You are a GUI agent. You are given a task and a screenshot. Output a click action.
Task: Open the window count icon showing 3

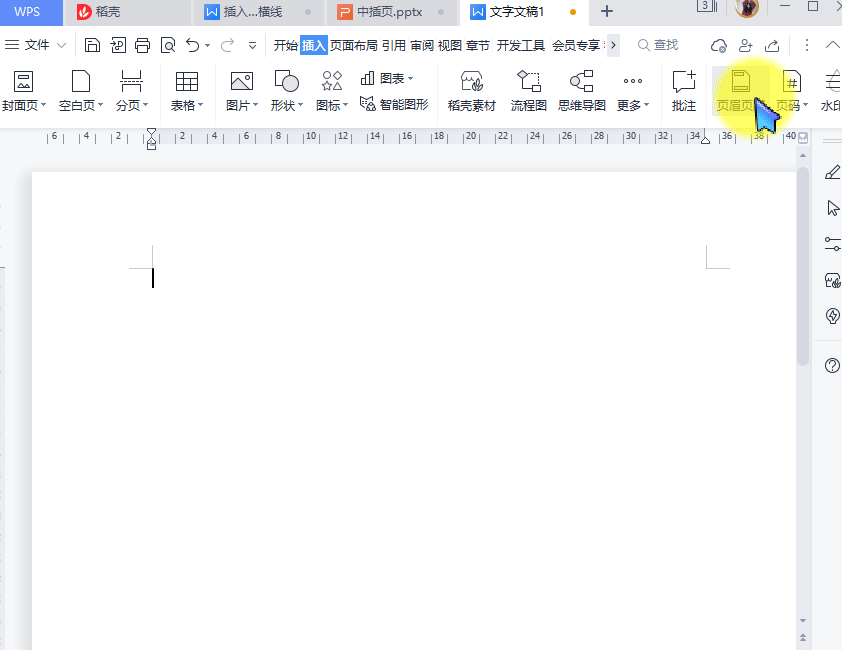click(707, 6)
